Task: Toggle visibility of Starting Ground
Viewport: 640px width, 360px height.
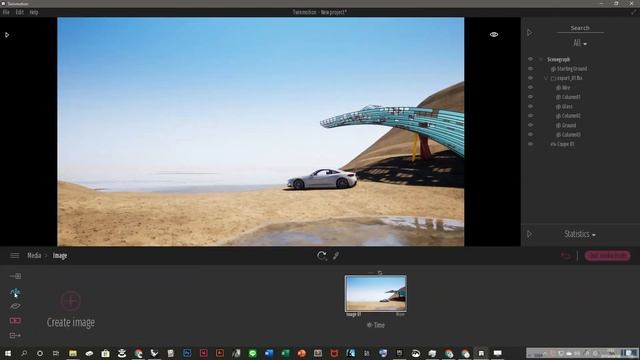Action: (x=530, y=69)
